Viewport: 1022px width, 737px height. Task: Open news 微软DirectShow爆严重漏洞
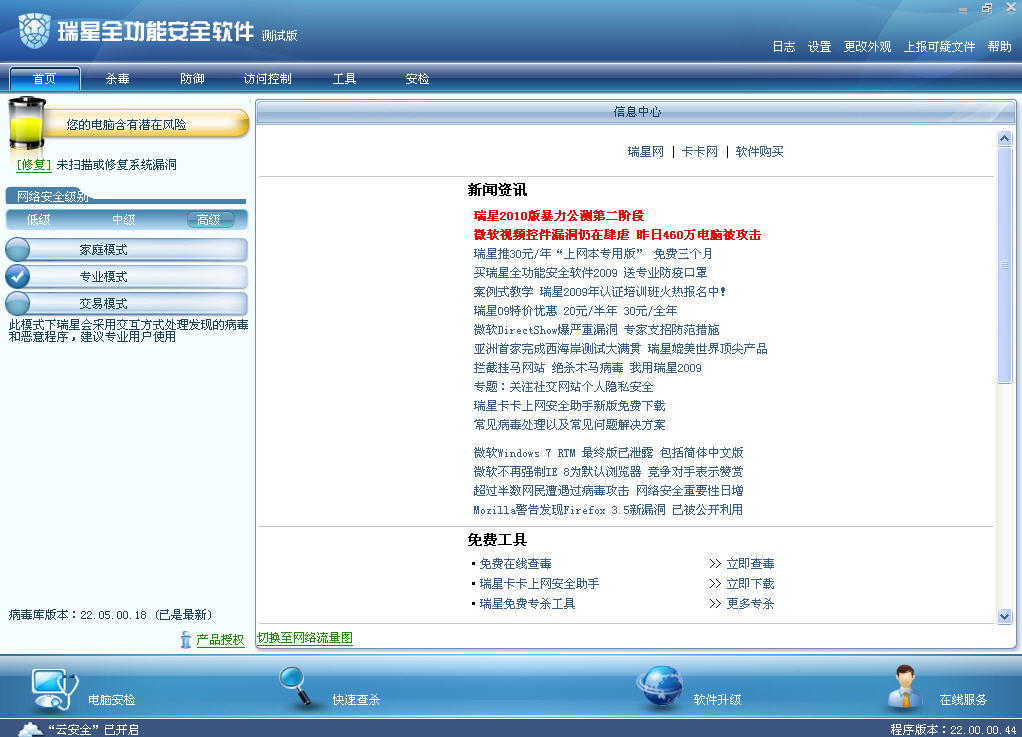pyautogui.click(x=596, y=330)
